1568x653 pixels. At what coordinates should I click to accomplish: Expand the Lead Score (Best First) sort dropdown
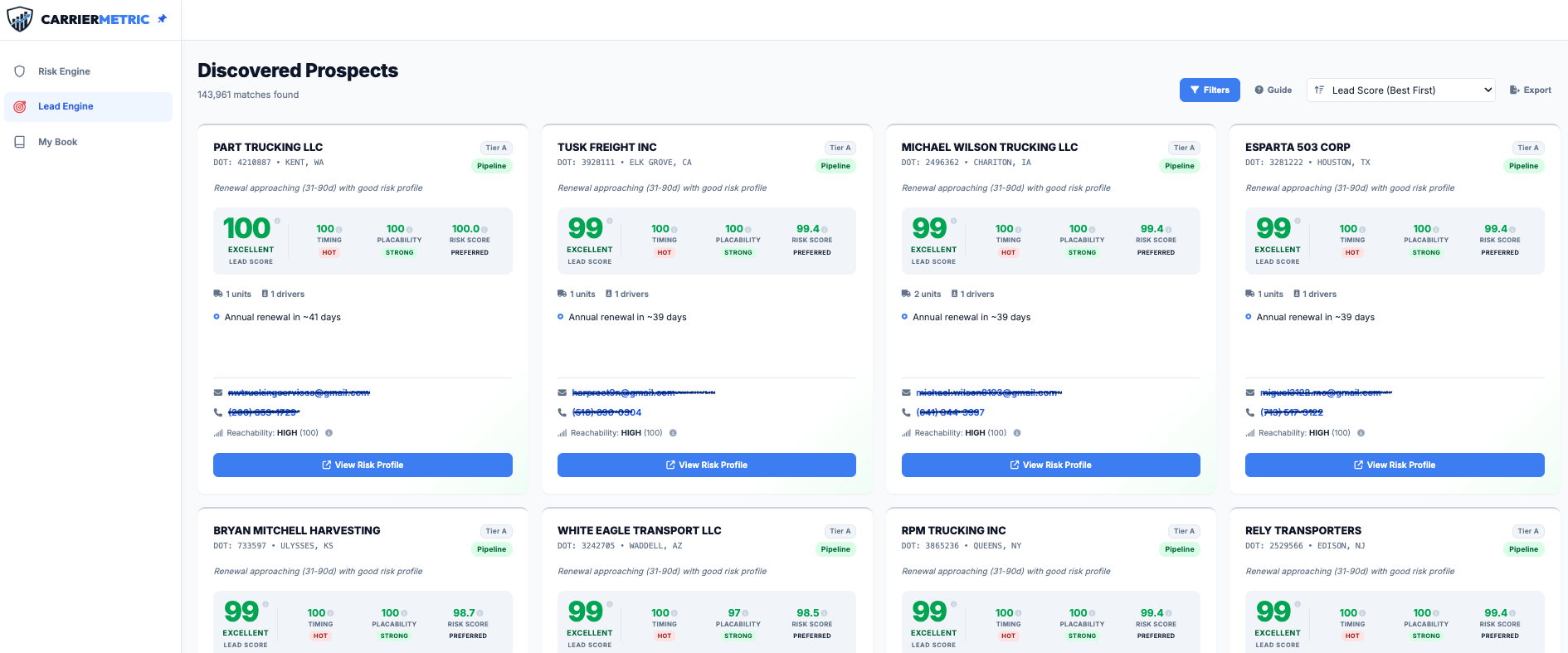1401,90
